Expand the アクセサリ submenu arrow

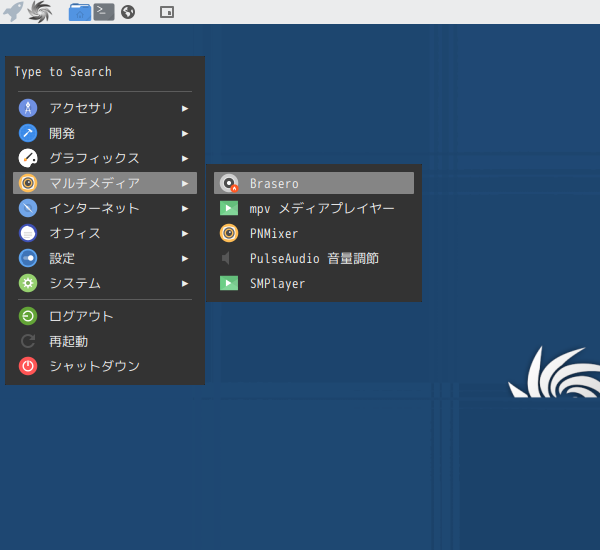click(185, 108)
